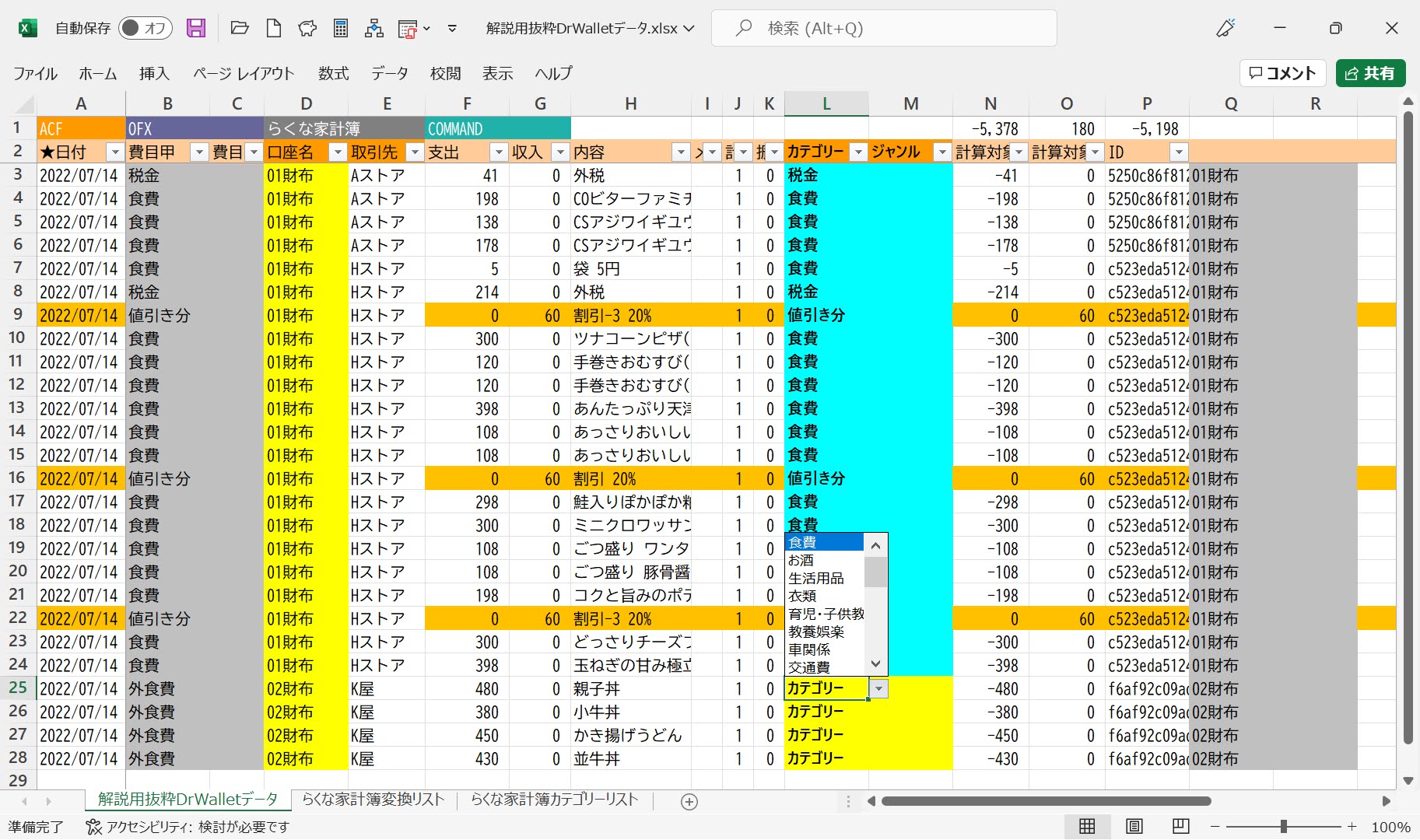Viewport: 1420px width, 840px height.
Task: Switch to らくな家計簿カテゴリーリスト sheet tab
Action: pyautogui.click(x=554, y=800)
